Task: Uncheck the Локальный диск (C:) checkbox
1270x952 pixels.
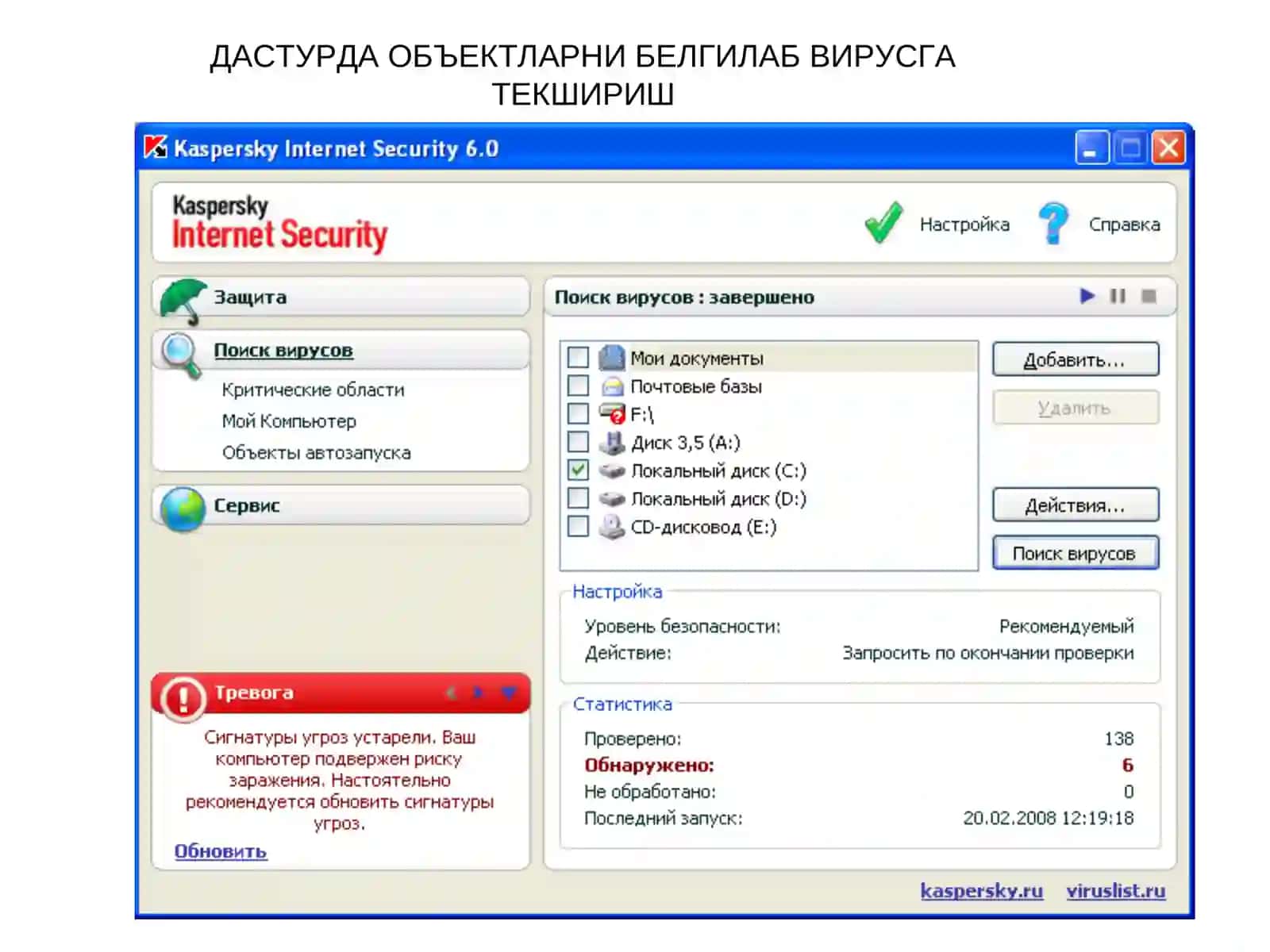Action: click(578, 470)
